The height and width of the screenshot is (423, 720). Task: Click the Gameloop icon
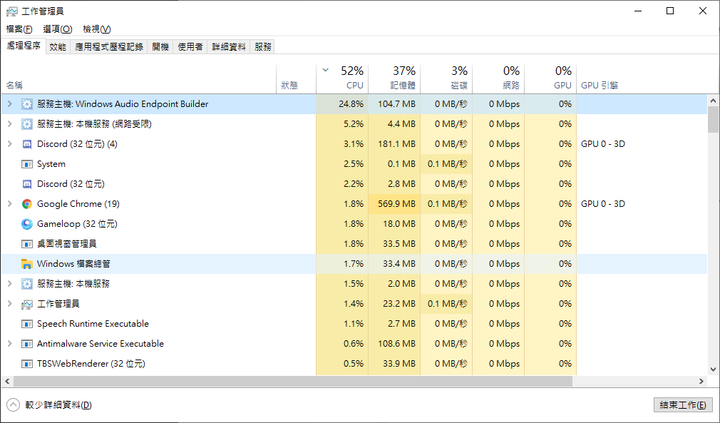tap(27, 224)
